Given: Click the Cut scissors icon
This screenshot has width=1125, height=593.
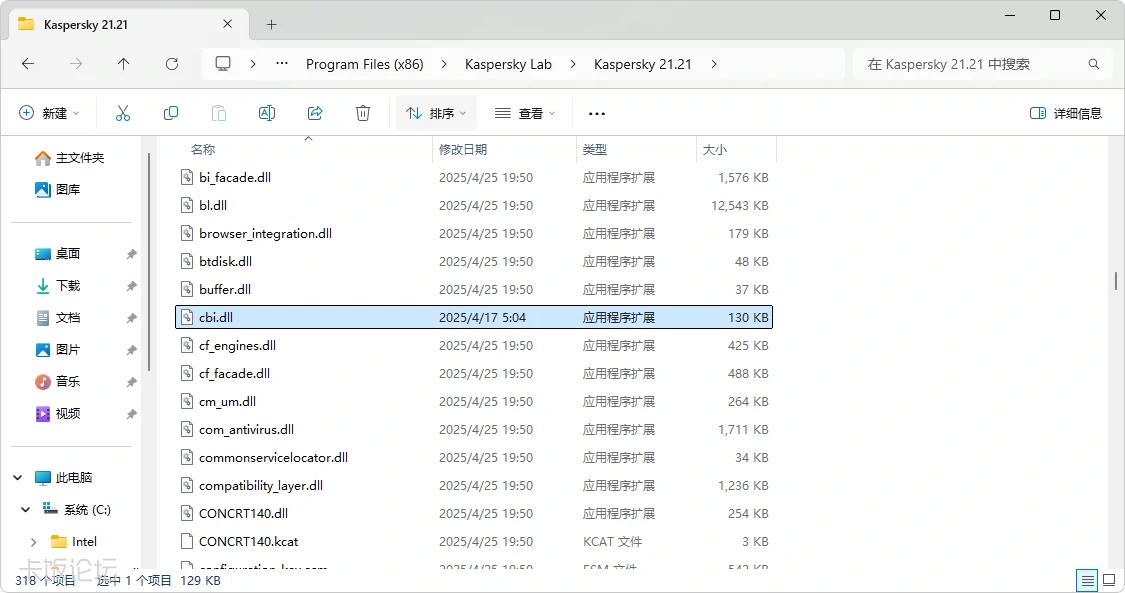Looking at the screenshot, I should tap(123, 114).
